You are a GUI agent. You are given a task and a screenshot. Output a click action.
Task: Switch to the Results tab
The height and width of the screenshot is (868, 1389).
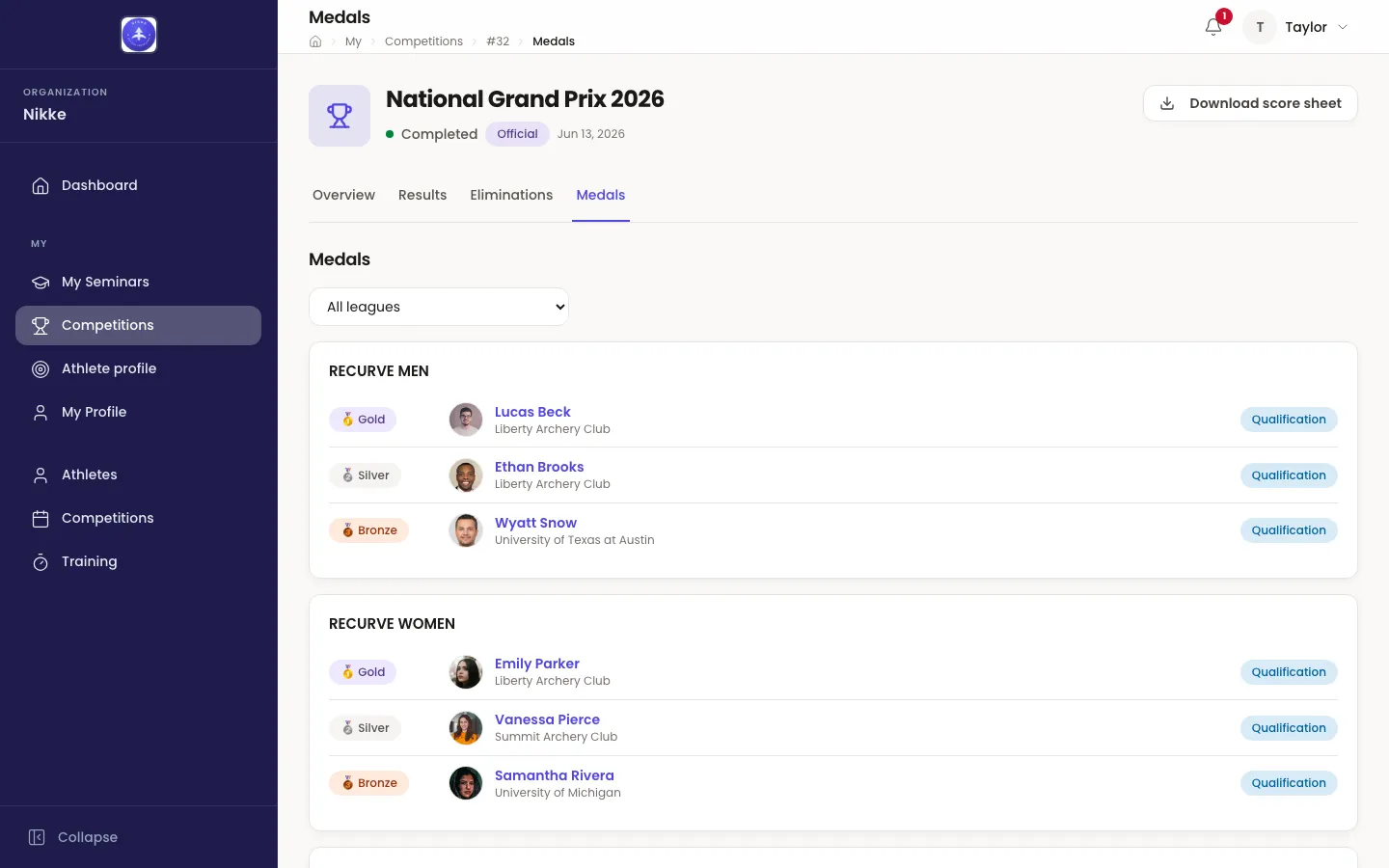pos(422,195)
